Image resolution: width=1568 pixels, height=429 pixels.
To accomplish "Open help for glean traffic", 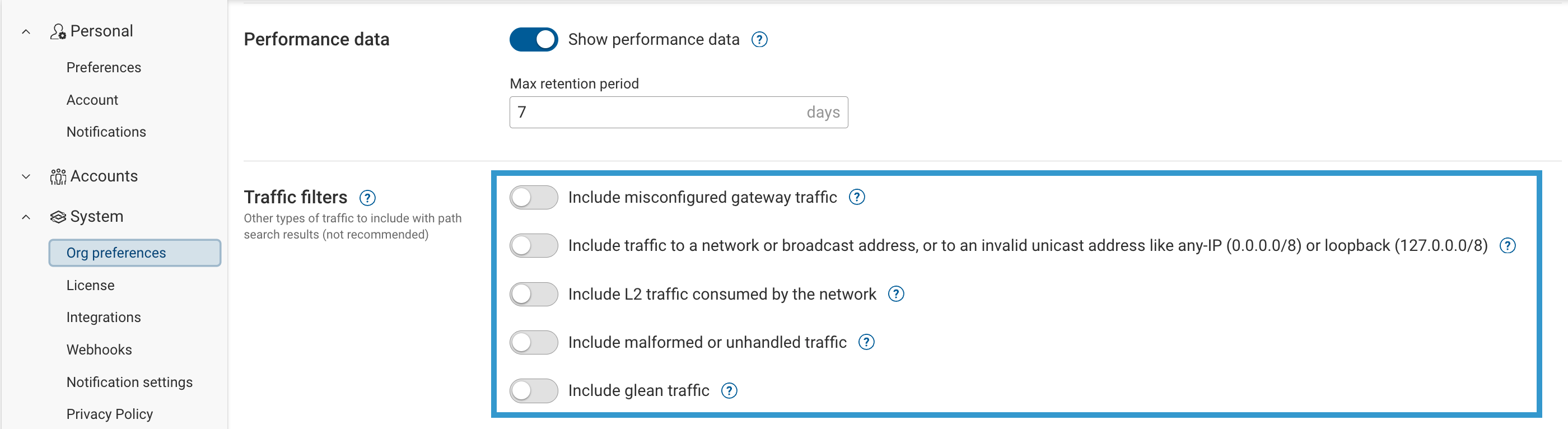I will click(x=729, y=391).
